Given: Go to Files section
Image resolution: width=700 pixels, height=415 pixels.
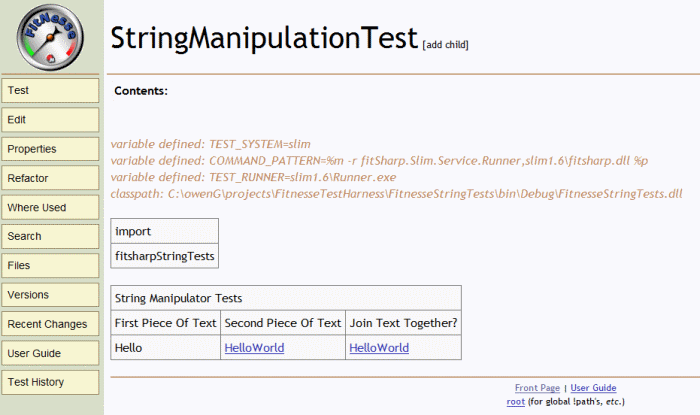Looking at the screenshot, I should pos(50,266).
